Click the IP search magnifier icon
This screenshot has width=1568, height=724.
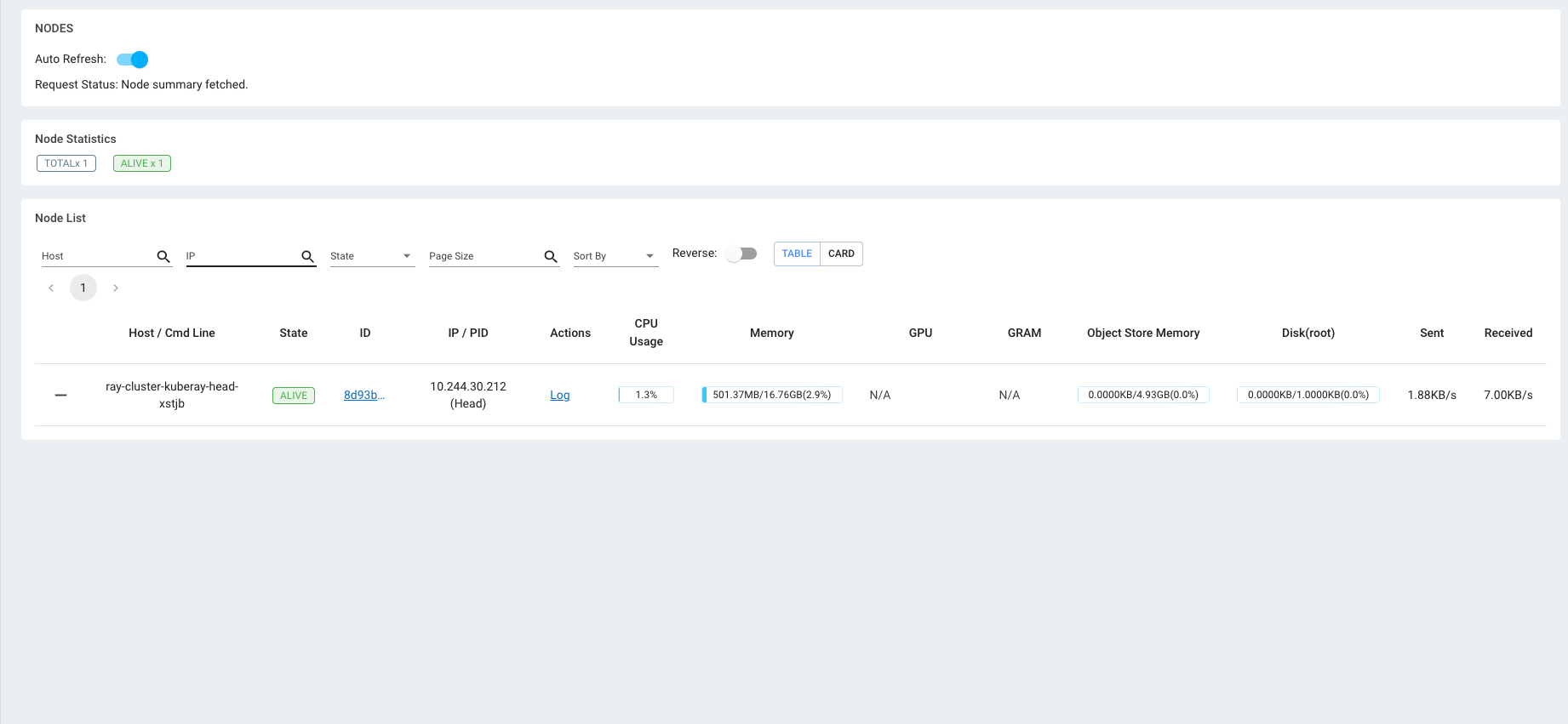pos(307,256)
